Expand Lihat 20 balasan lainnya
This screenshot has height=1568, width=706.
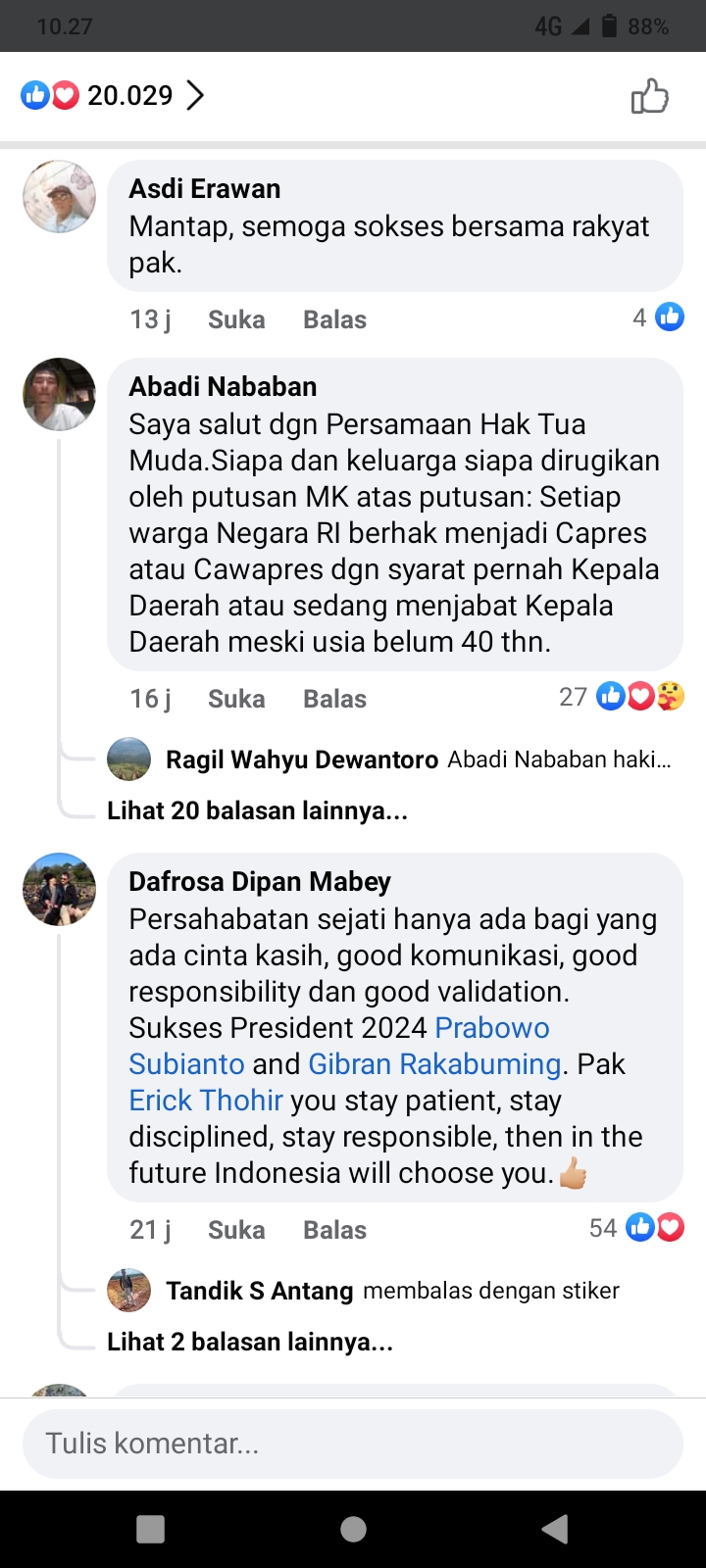coord(257,810)
